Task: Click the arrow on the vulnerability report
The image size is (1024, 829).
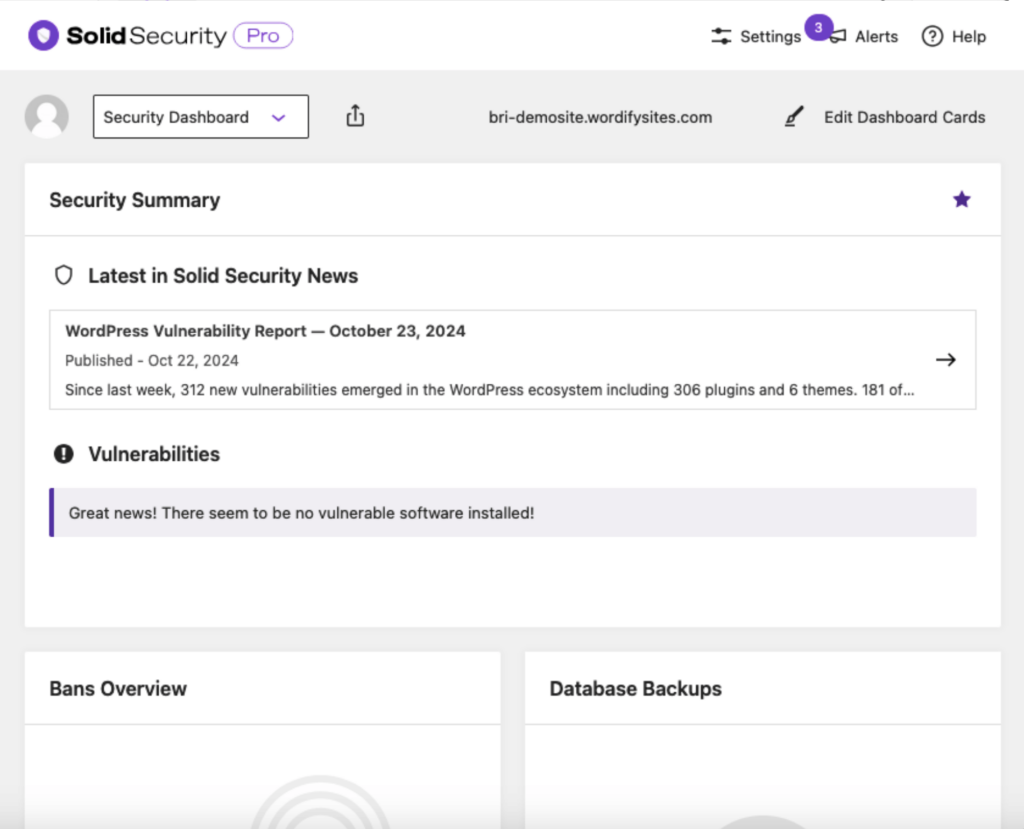Action: [945, 360]
